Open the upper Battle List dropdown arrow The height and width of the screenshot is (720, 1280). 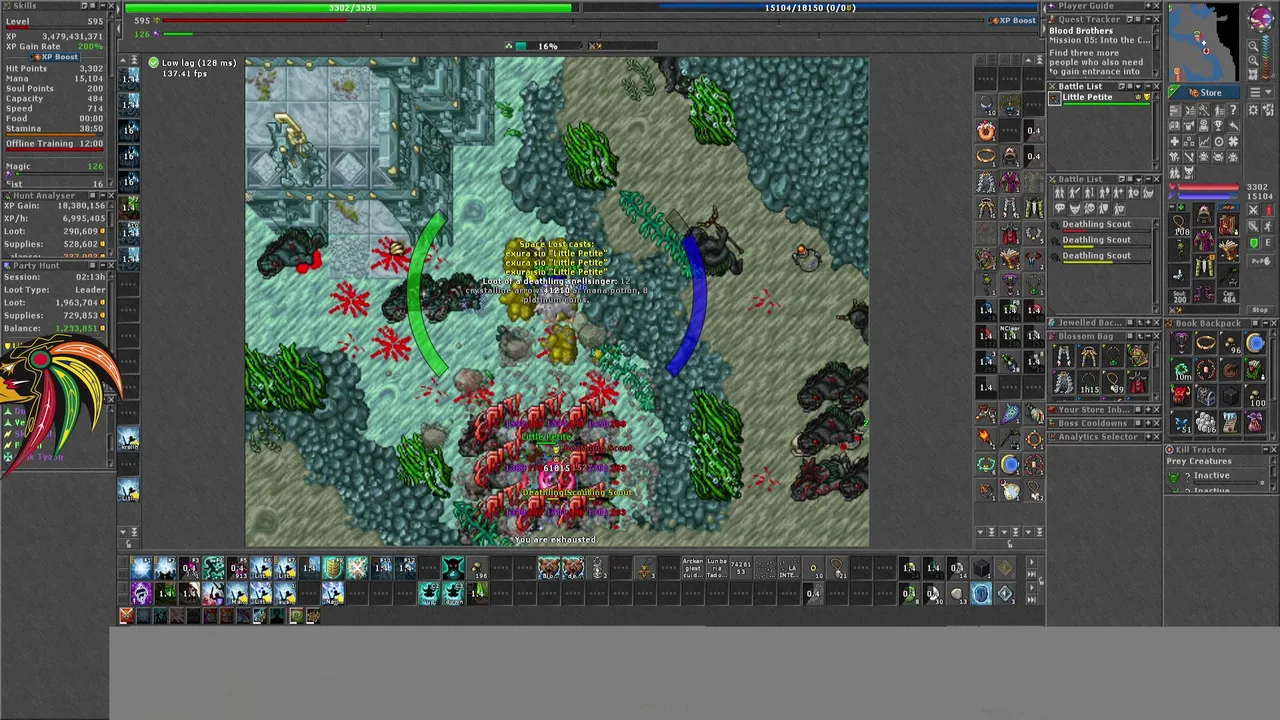coord(1138,87)
